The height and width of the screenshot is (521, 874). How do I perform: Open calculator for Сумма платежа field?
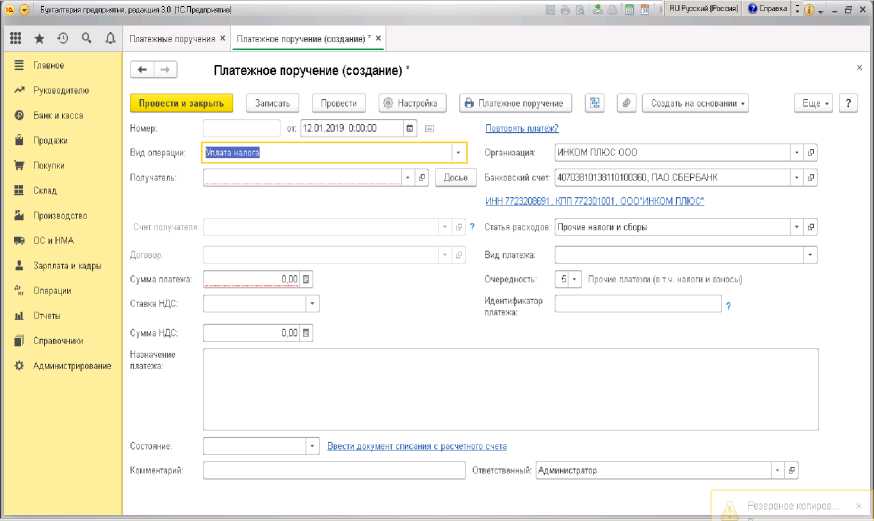pos(307,279)
